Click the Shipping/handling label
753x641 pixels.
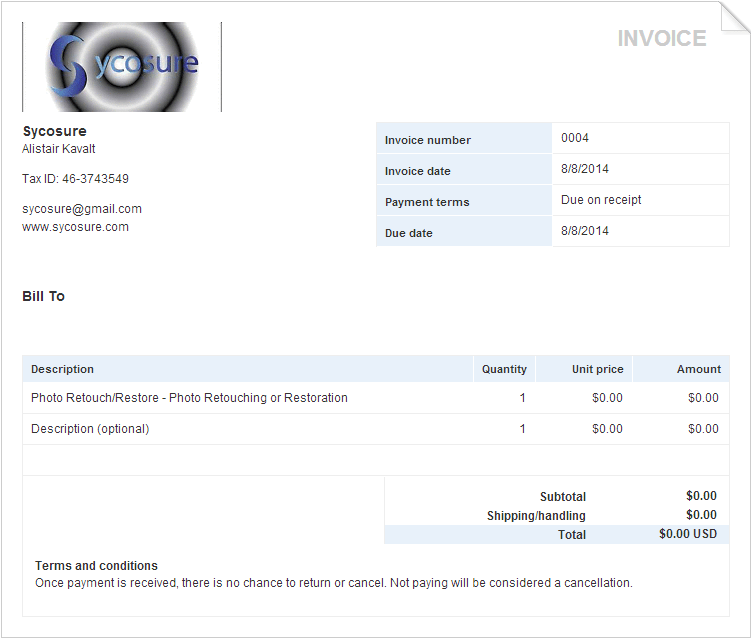pyautogui.click(x=536, y=516)
